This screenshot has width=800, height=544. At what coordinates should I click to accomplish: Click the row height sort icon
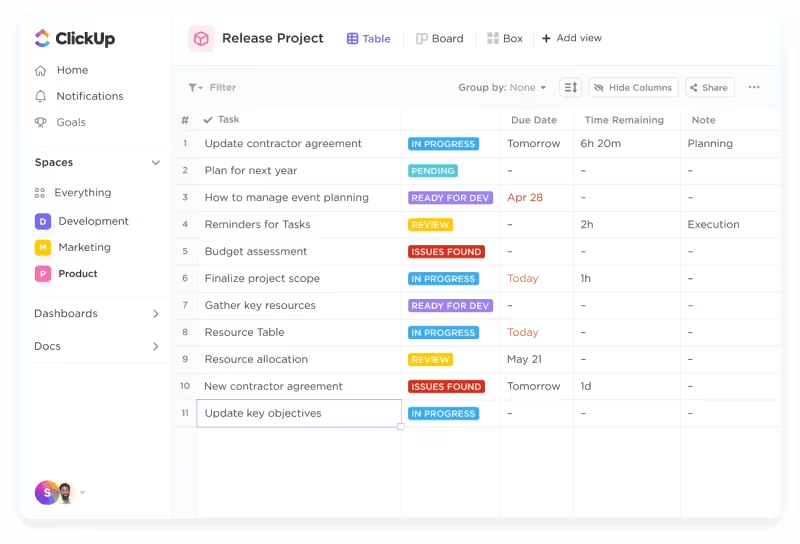coord(570,88)
